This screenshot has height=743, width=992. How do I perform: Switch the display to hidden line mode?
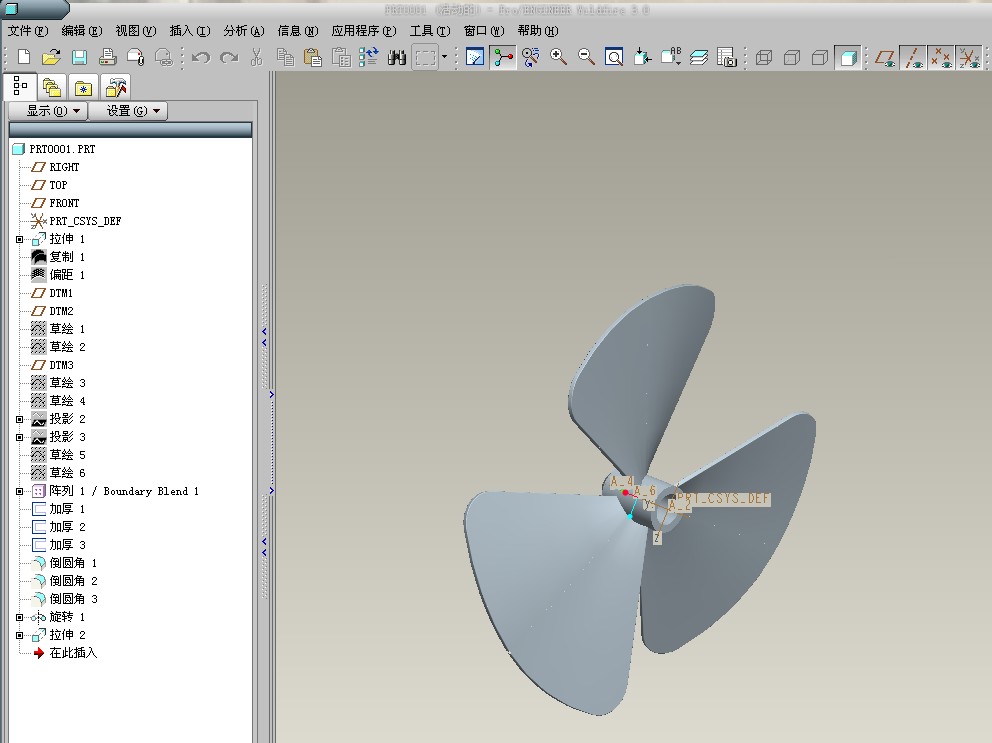tap(791, 58)
